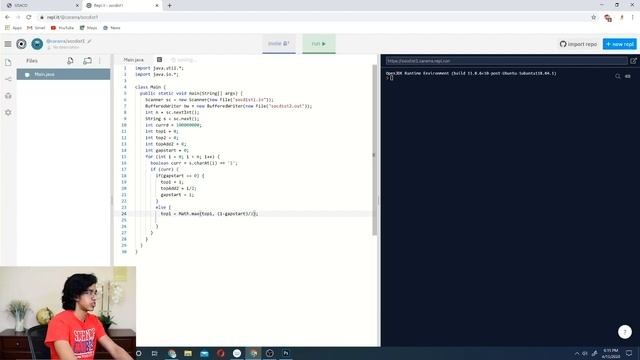This screenshot has height=360, width=640.
Task: Reload the browser page
Action: tap(29, 17)
